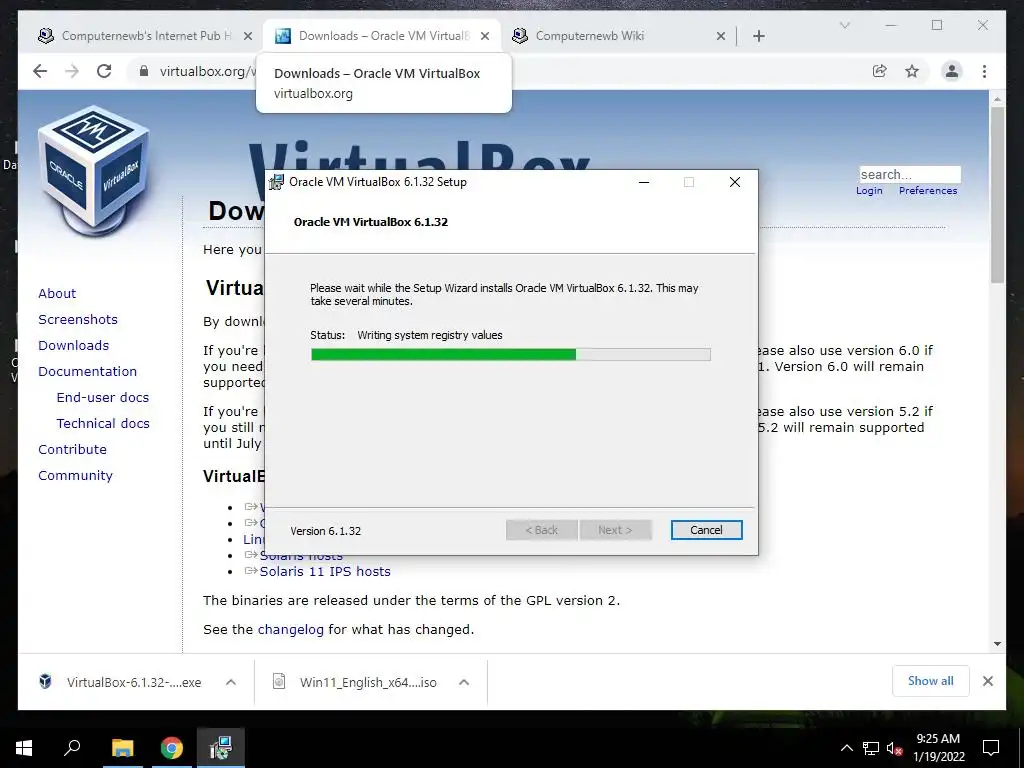Open the About link in the sidebar
Viewport: 1024px width, 768px height.
(57, 293)
